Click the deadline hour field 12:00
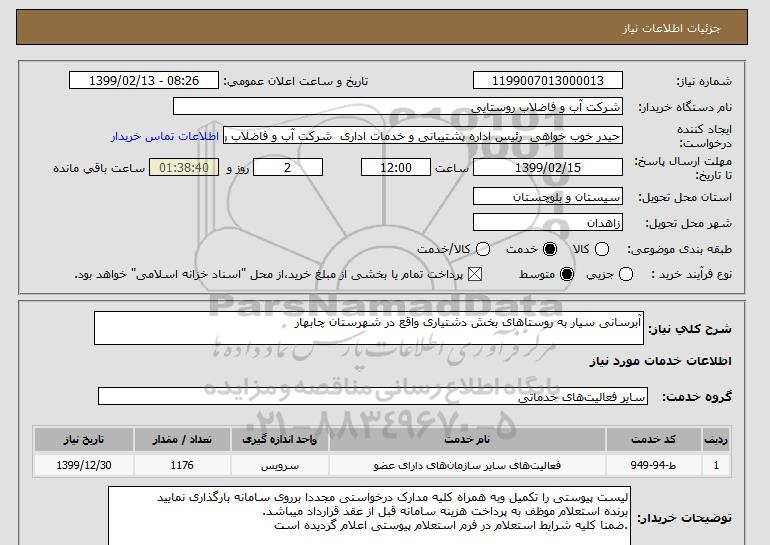 tap(396, 167)
